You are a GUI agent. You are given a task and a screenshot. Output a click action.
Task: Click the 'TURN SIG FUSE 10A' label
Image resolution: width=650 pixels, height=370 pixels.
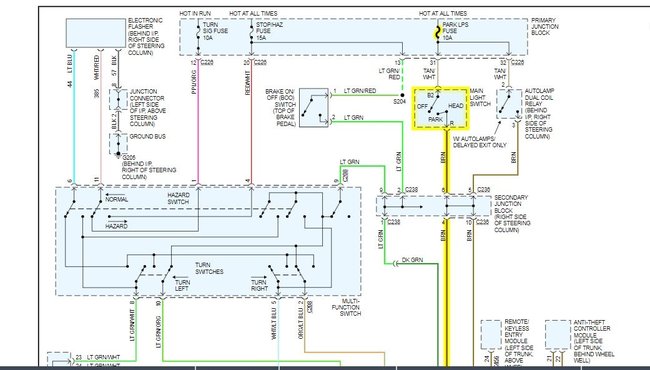click(215, 31)
